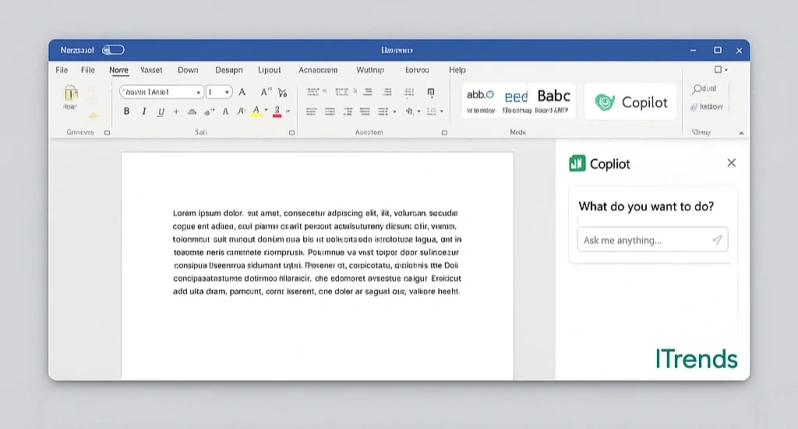Click the send arrow in Copilot panel
Viewport: 798px width, 429px height.
point(717,240)
